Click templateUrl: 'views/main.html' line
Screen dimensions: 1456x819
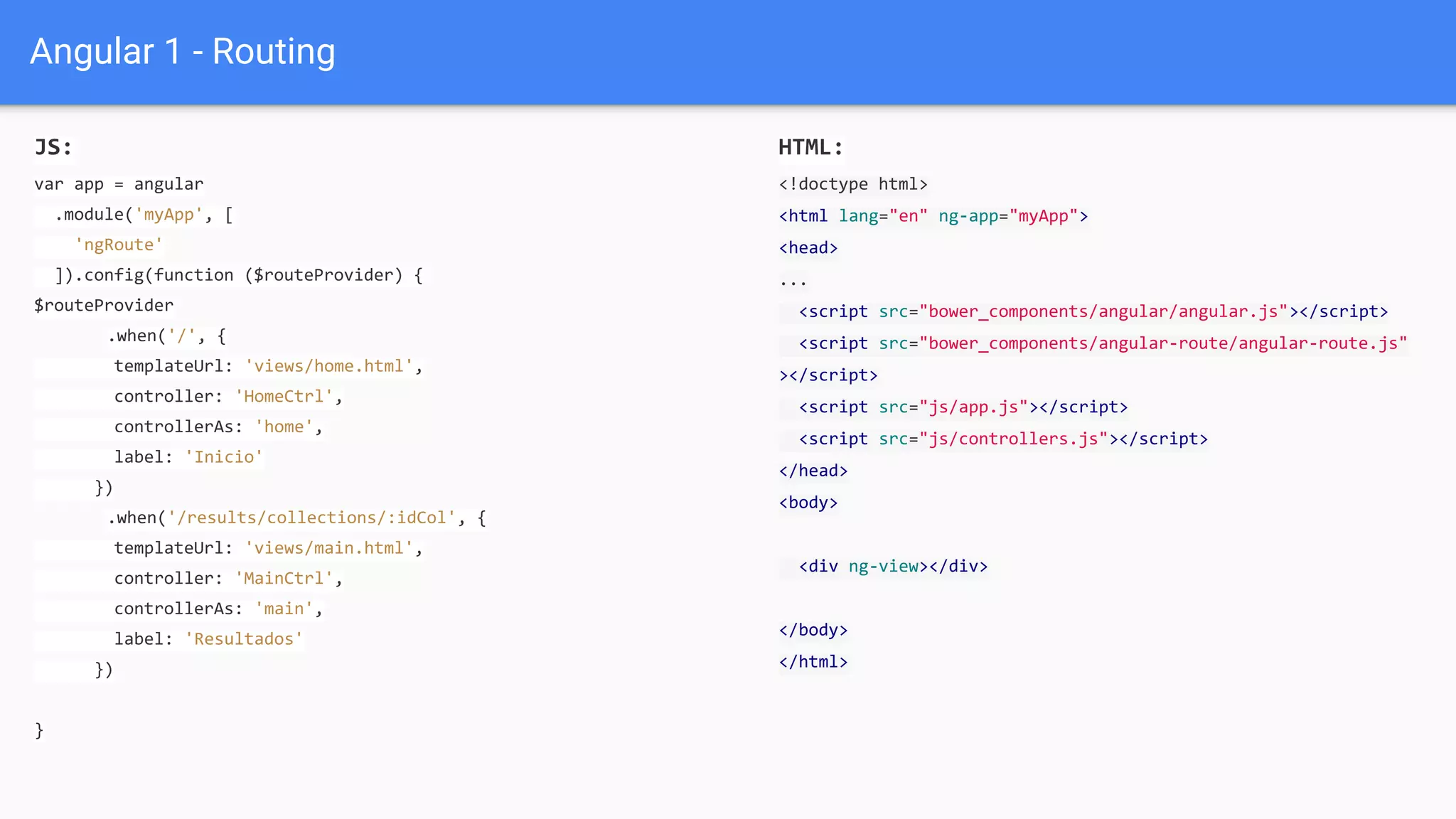[269, 548]
